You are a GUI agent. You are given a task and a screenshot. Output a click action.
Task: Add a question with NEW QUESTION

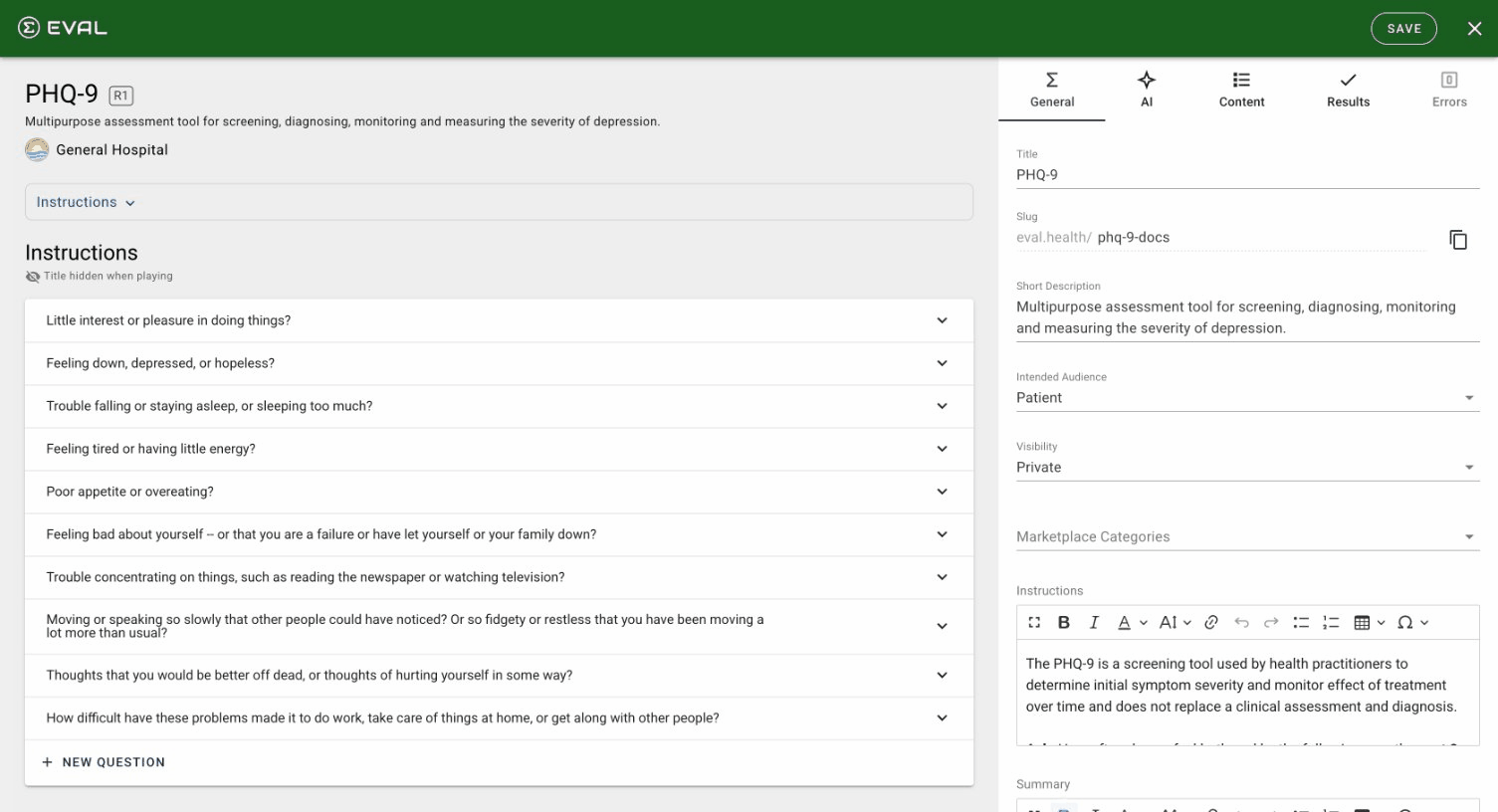pyautogui.click(x=104, y=761)
